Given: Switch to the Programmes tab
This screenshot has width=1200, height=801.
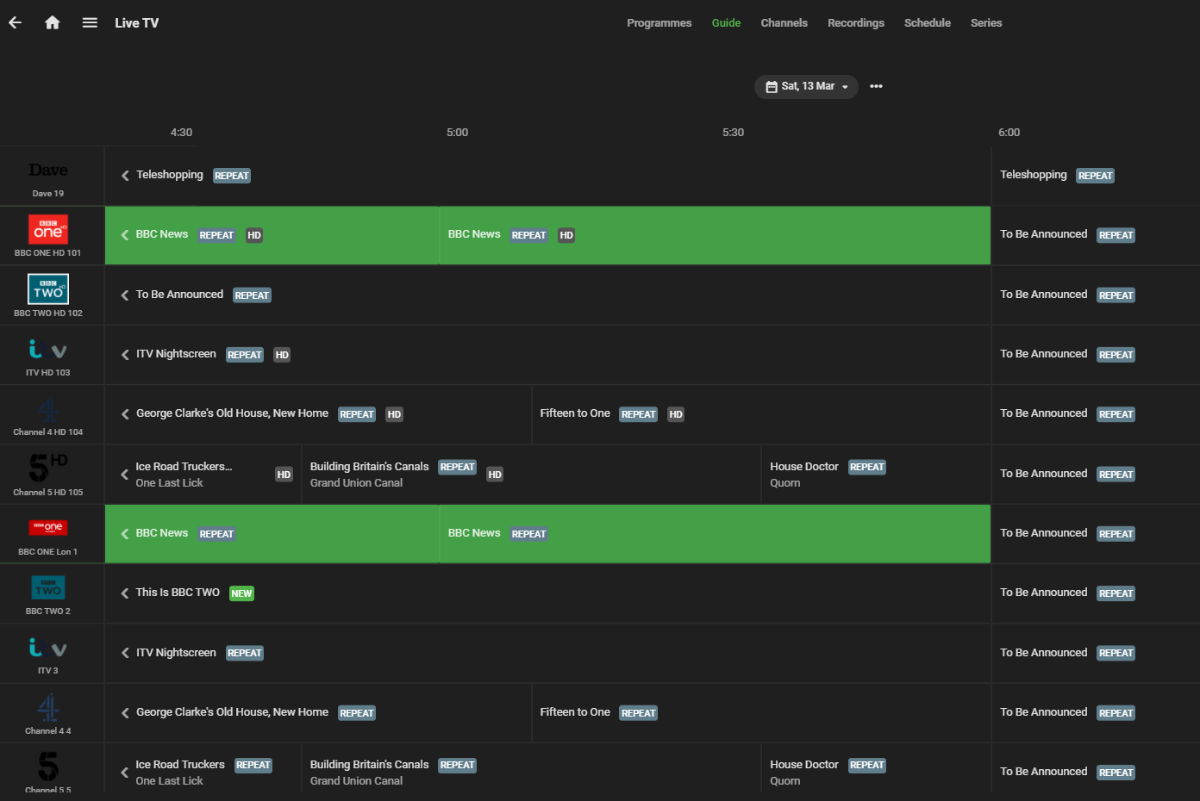Looking at the screenshot, I should (659, 23).
